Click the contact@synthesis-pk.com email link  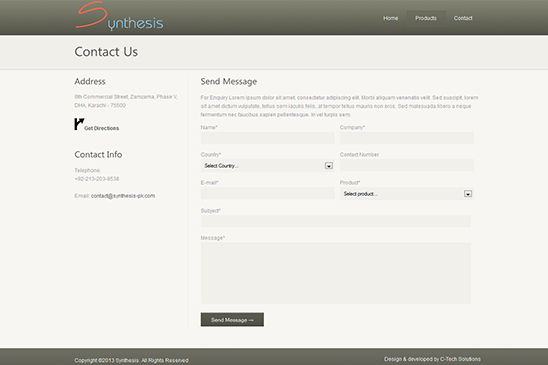[123, 196]
